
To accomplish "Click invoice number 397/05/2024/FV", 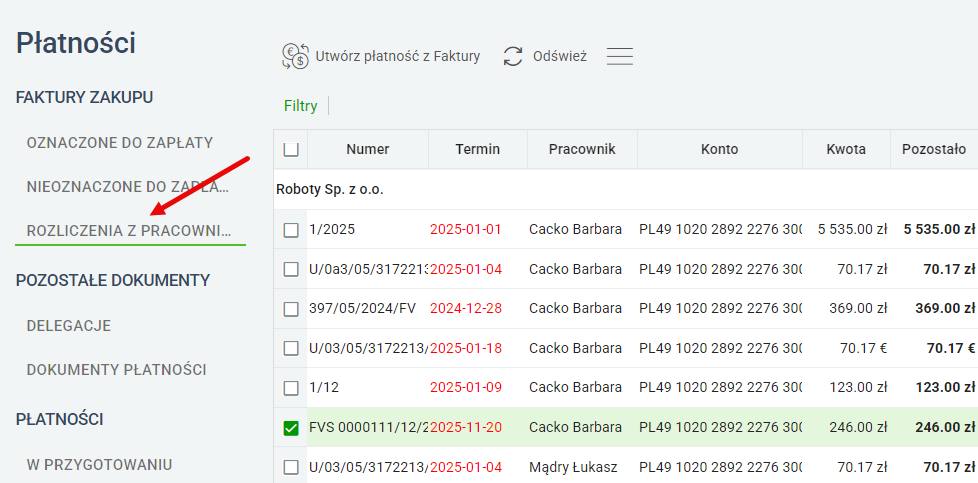I will click(362, 308).
